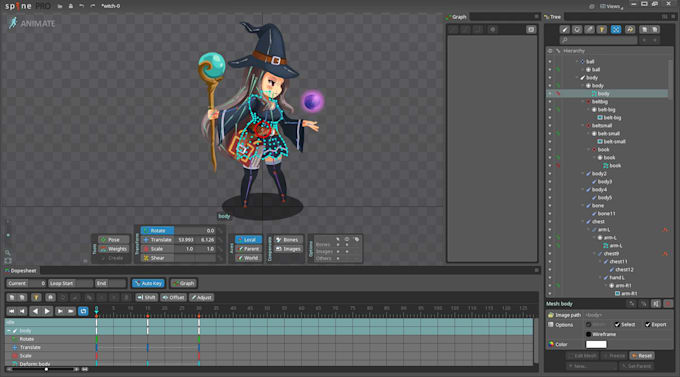The height and width of the screenshot is (377, 680).
Task: Click the Reset button in mesh panel
Action: 642,356
